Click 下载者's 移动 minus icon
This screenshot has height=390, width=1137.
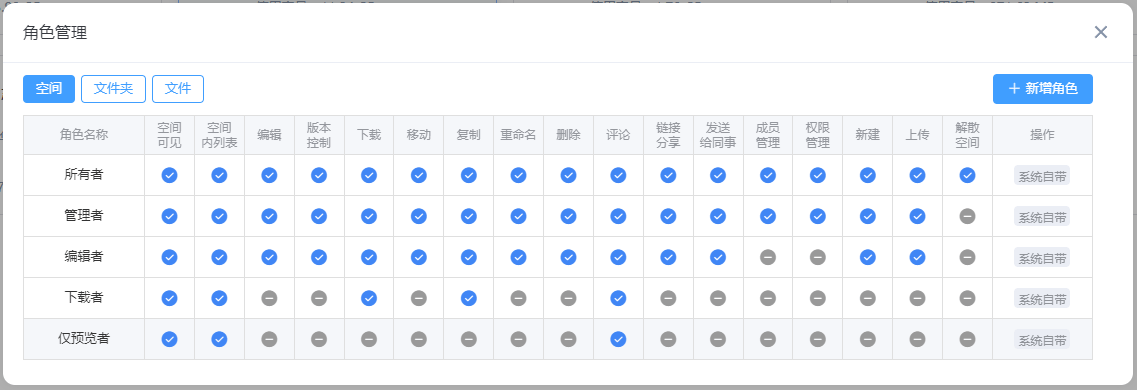(418, 298)
